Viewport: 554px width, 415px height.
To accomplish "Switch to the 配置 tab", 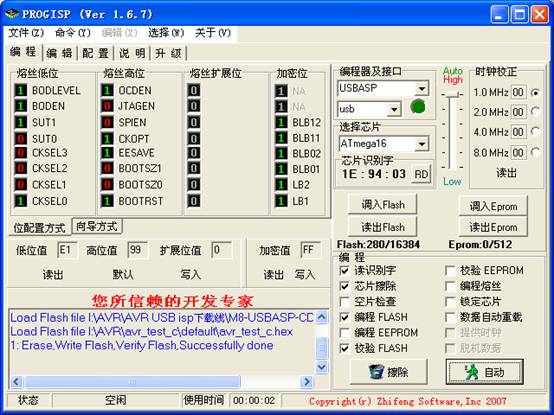I will click(x=95, y=53).
